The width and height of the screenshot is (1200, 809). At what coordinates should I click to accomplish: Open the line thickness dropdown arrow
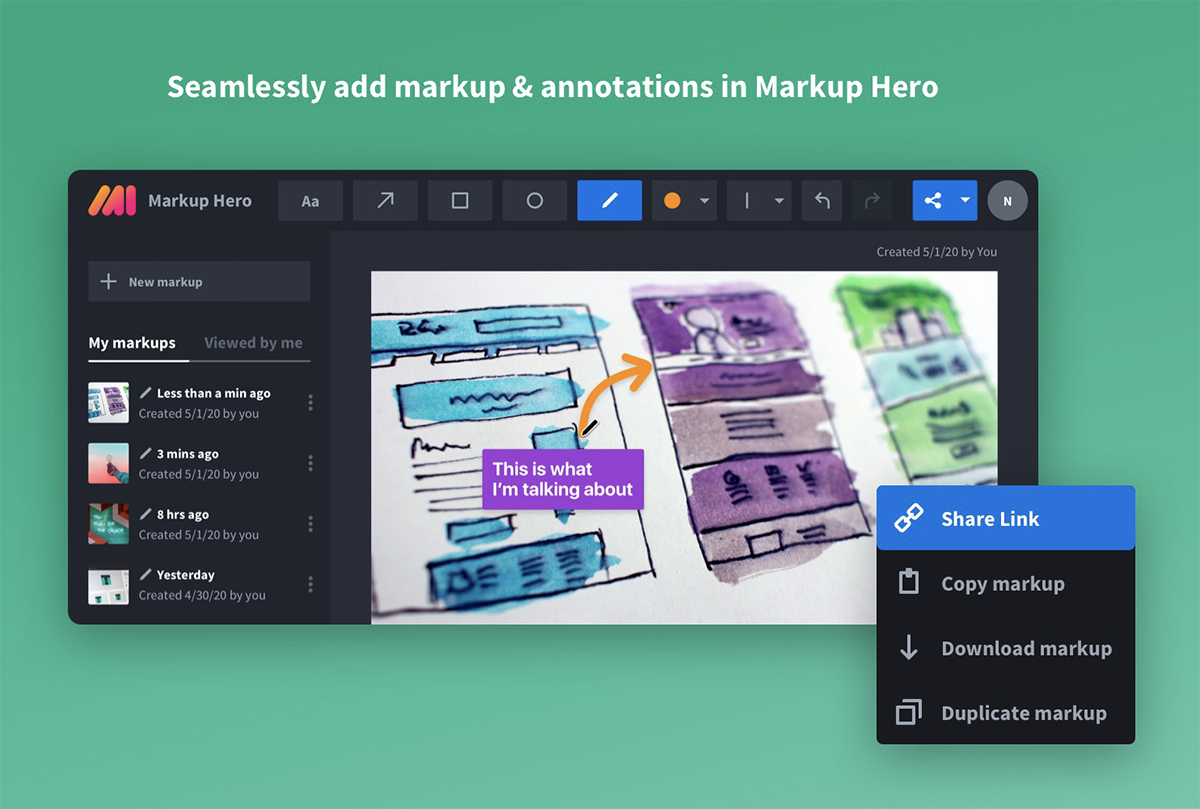[x=779, y=201]
